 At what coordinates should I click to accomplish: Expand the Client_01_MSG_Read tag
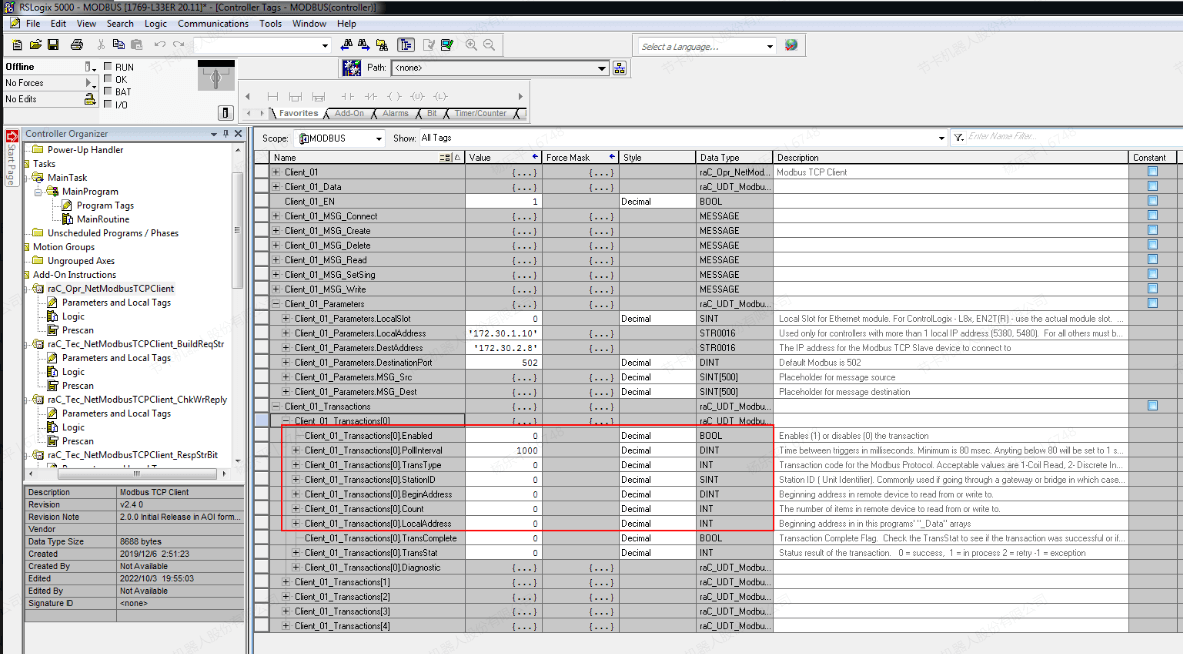click(277, 260)
